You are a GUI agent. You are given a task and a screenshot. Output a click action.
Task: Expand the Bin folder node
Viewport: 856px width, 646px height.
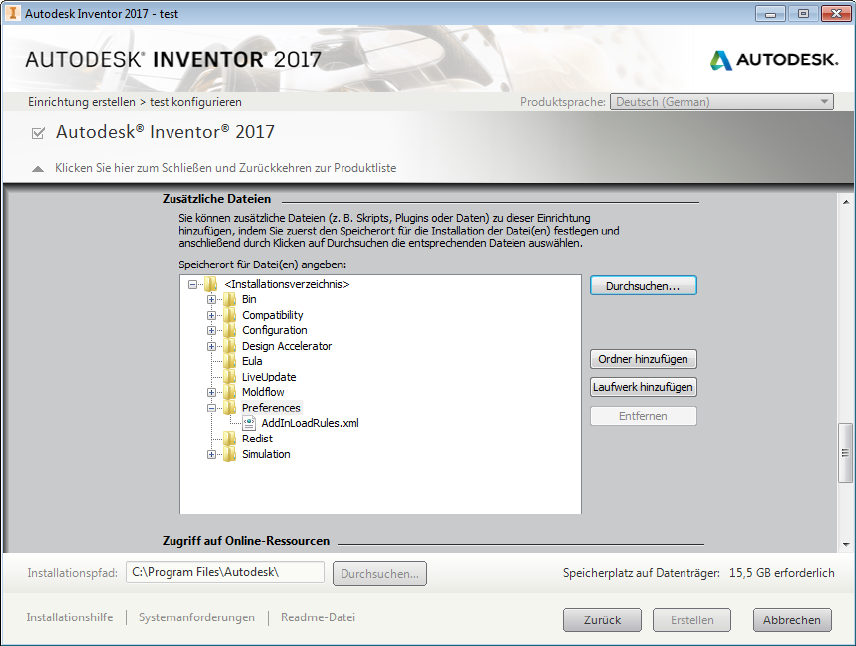tap(211, 300)
